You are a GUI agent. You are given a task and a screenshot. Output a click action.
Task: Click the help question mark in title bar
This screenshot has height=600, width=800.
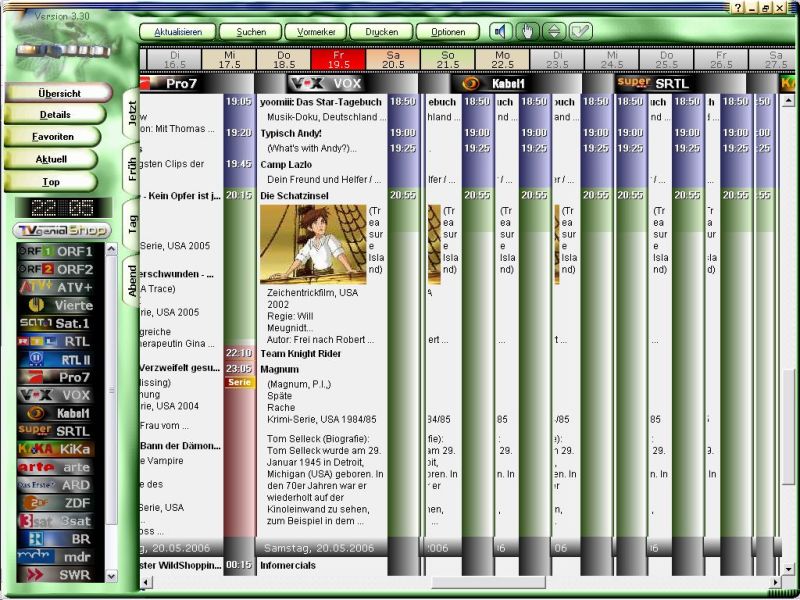738,8
